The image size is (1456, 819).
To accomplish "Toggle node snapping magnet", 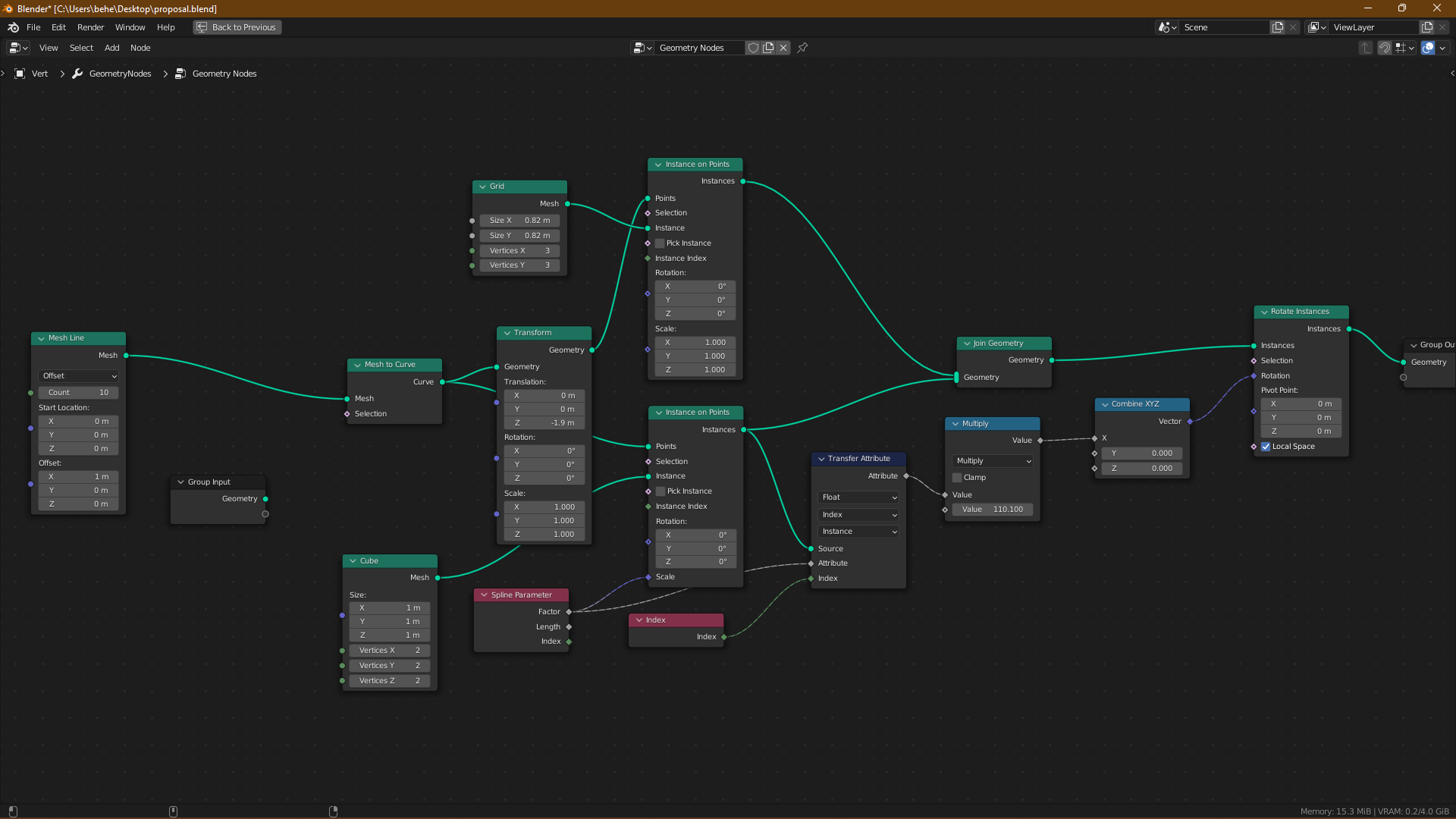I will tap(1384, 48).
